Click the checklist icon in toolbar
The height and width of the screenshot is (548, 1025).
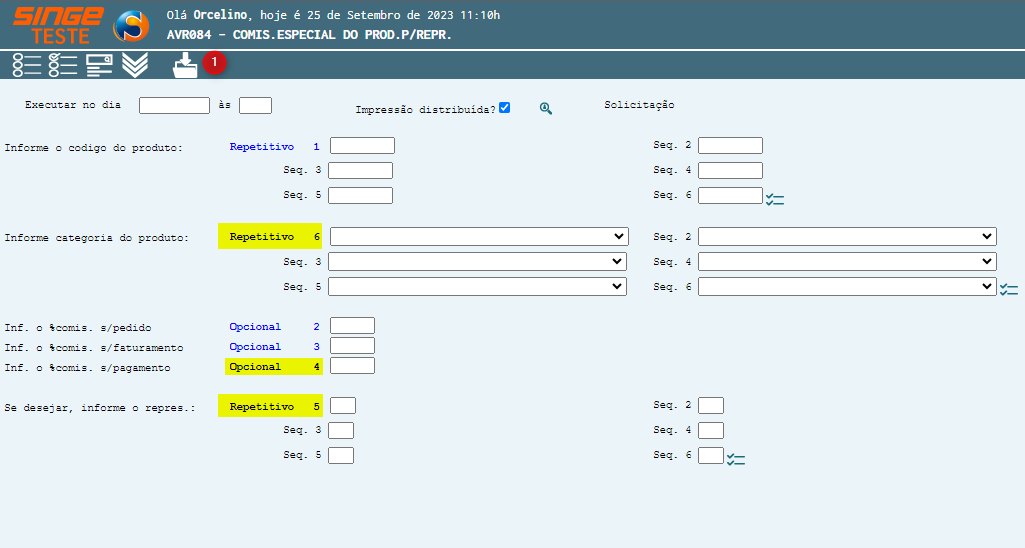pos(63,65)
